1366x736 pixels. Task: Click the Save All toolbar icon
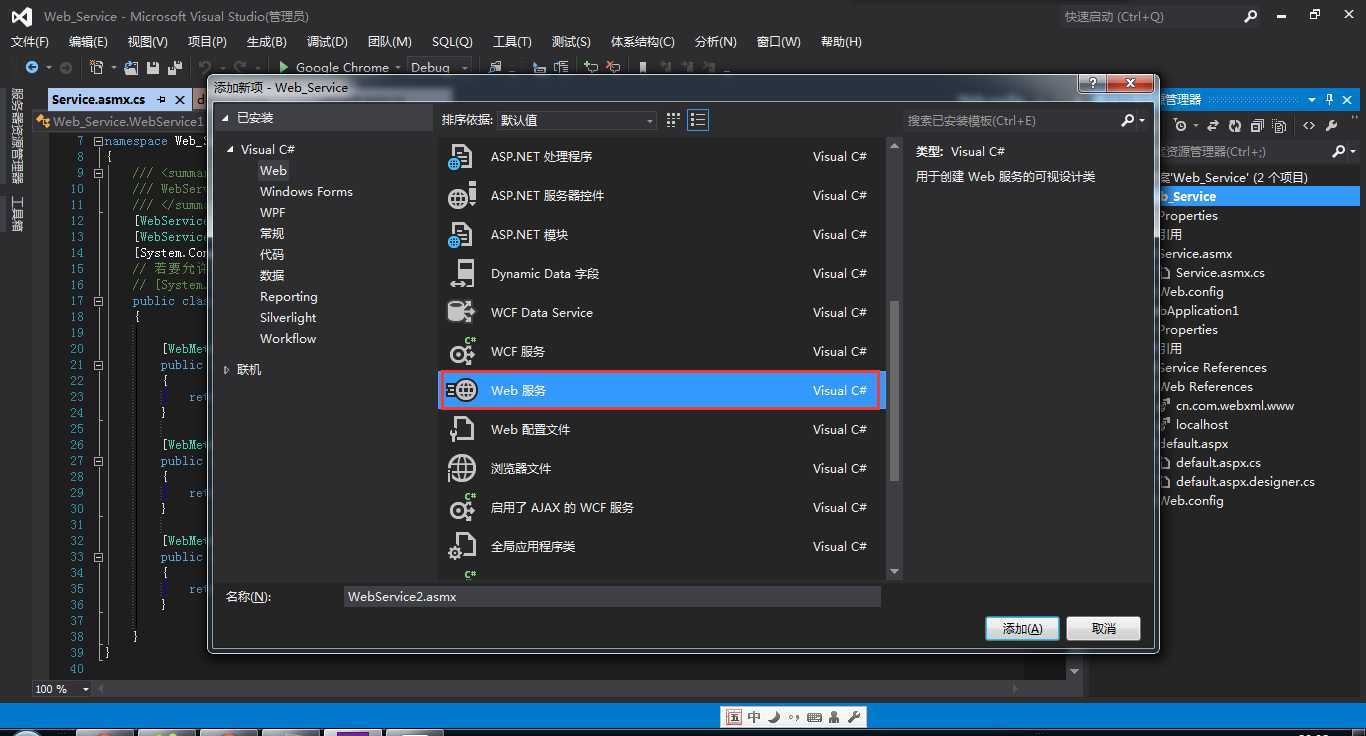coord(175,67)
